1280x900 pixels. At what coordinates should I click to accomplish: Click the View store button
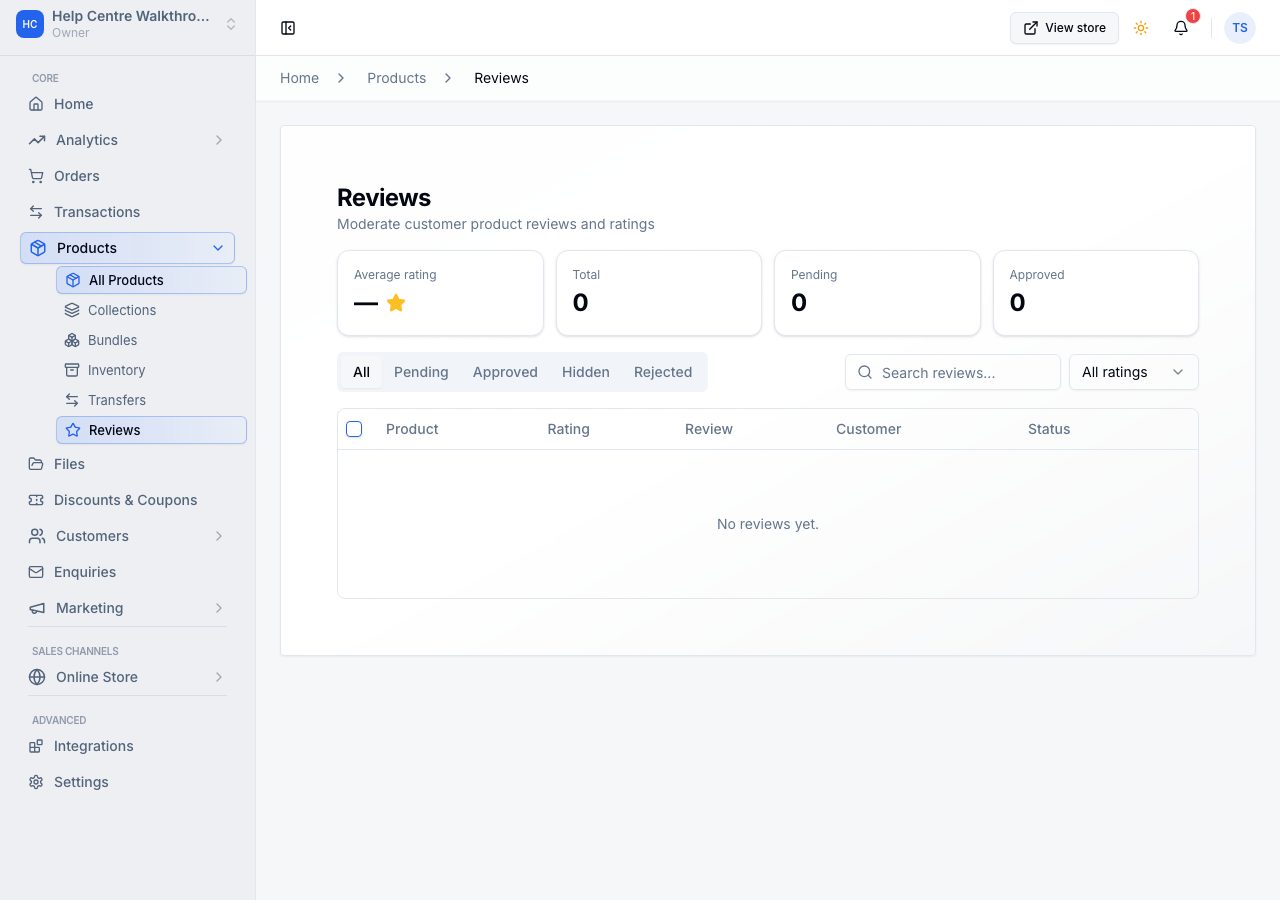(1064, 28)
